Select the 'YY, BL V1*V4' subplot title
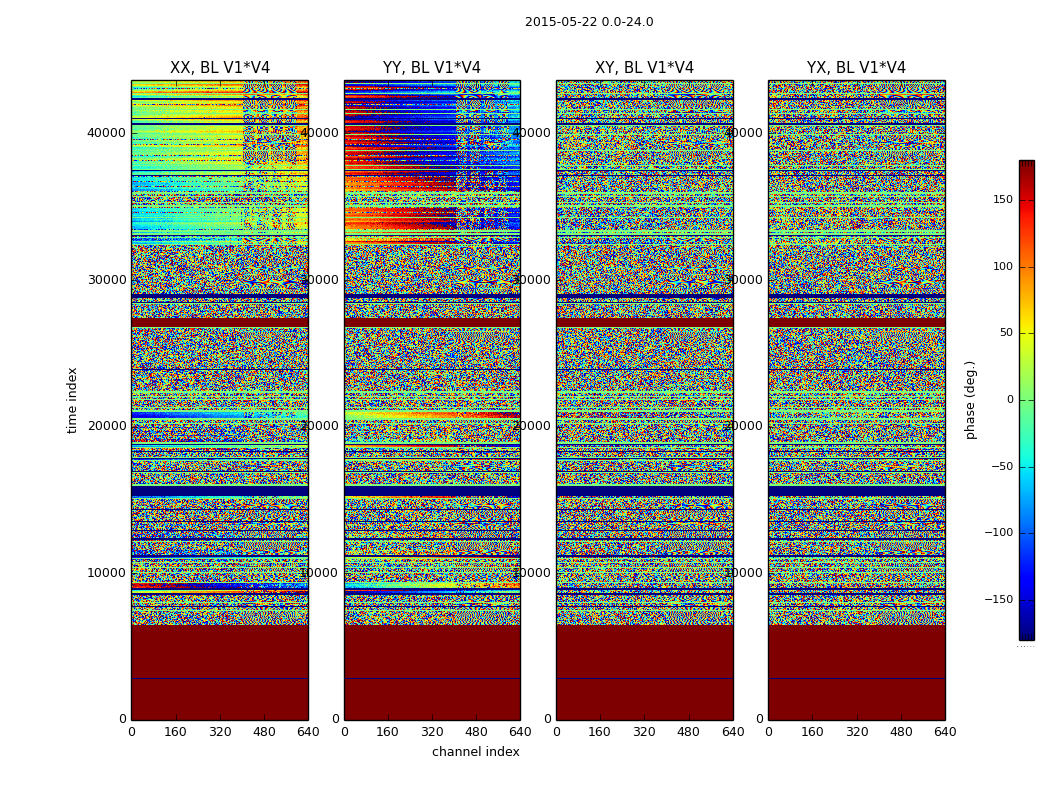 pos(432,68)
